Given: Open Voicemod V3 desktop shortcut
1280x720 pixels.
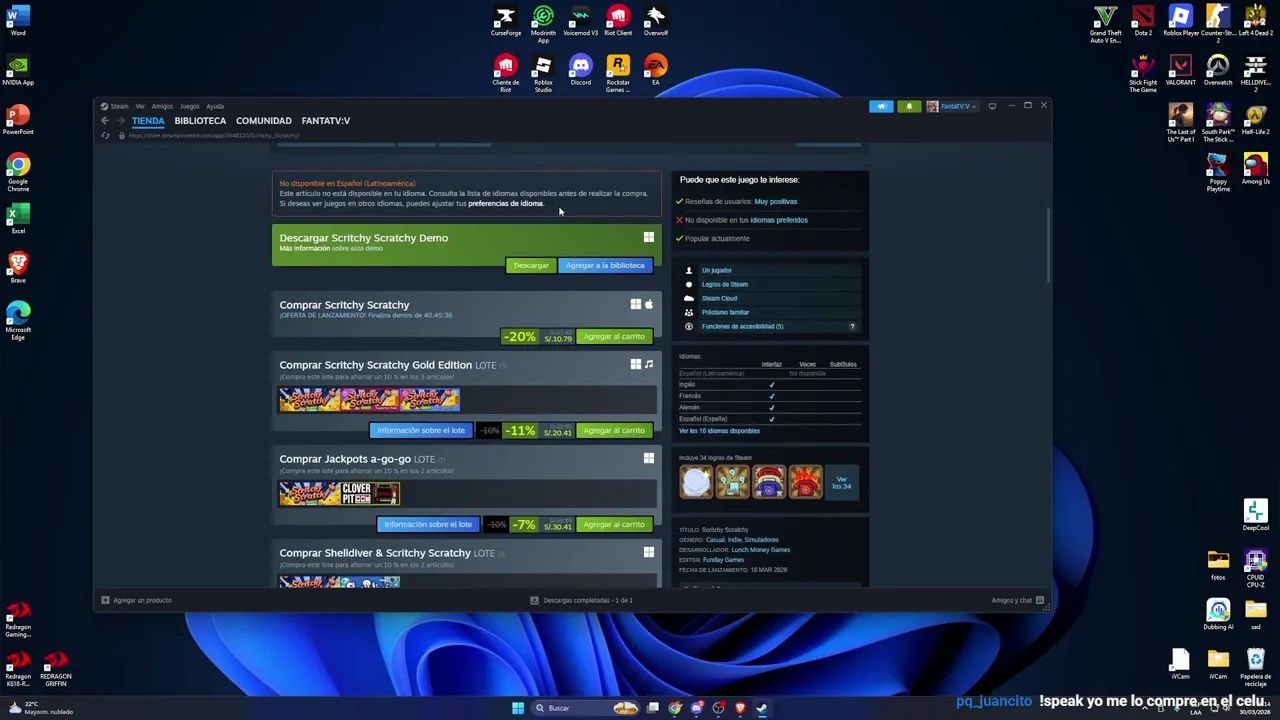Looking at the screenshot, I should pyautogui.click(x=580, y=21).
